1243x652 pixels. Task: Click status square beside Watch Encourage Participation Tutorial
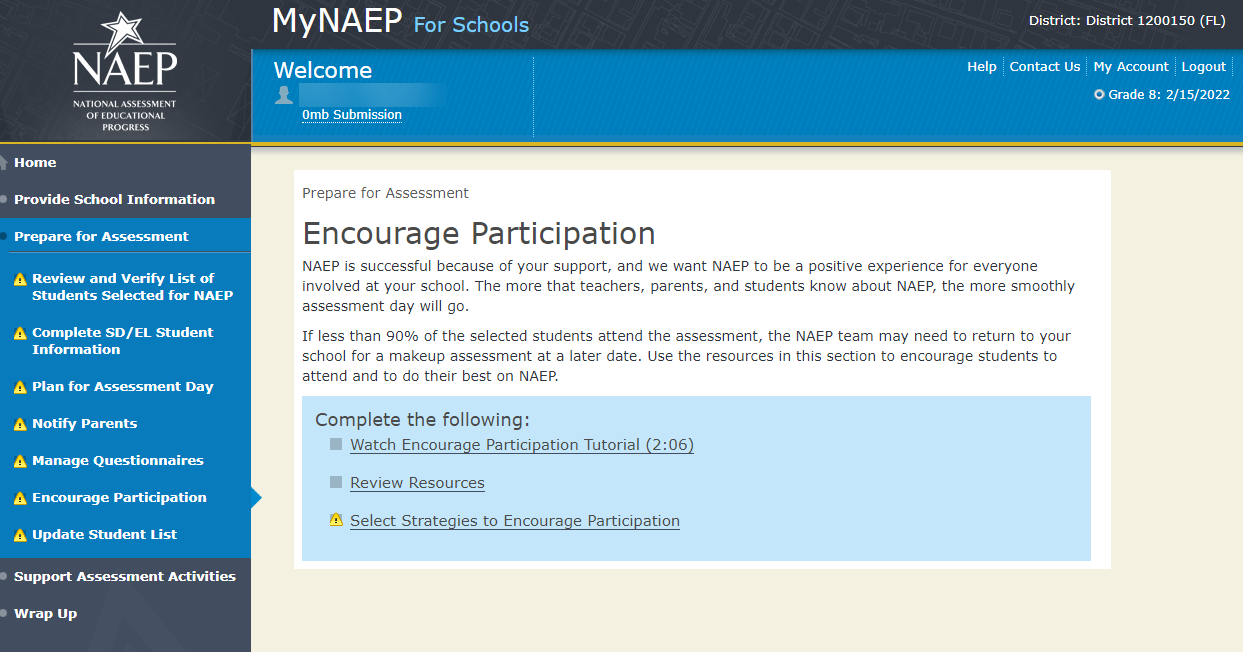point(336,444)
